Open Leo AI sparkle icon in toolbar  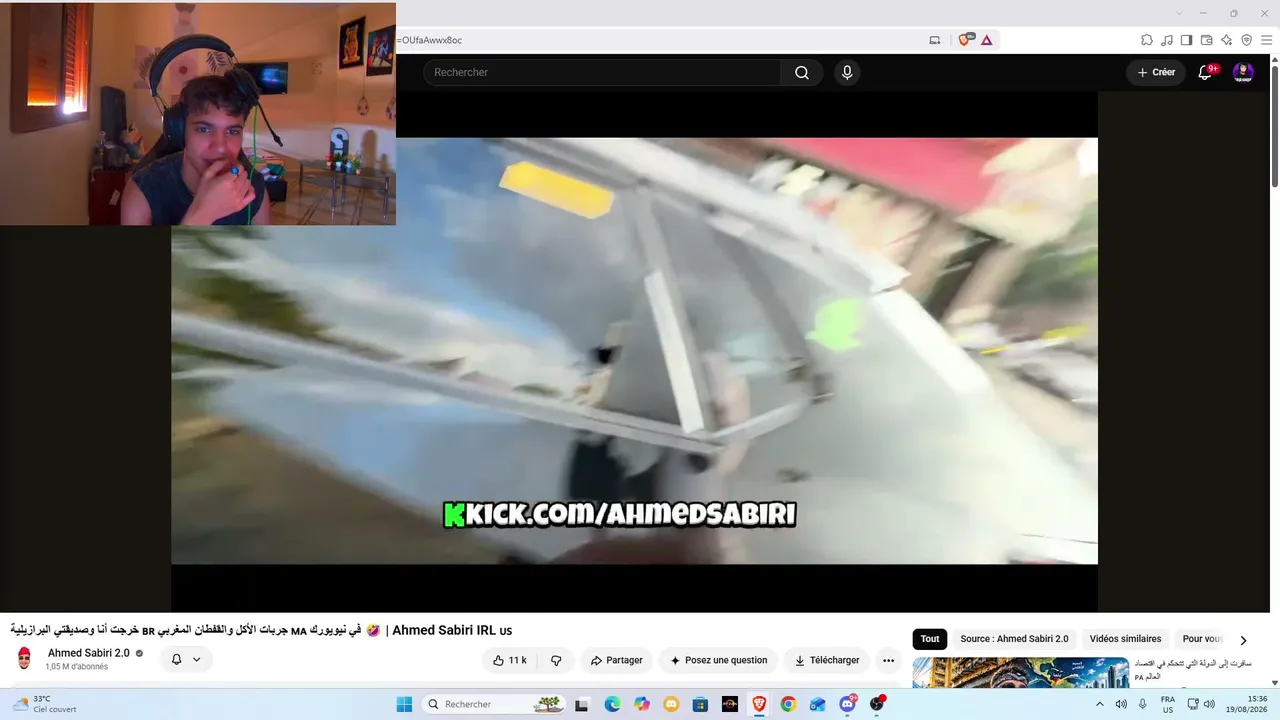[x=1227, y=40]
